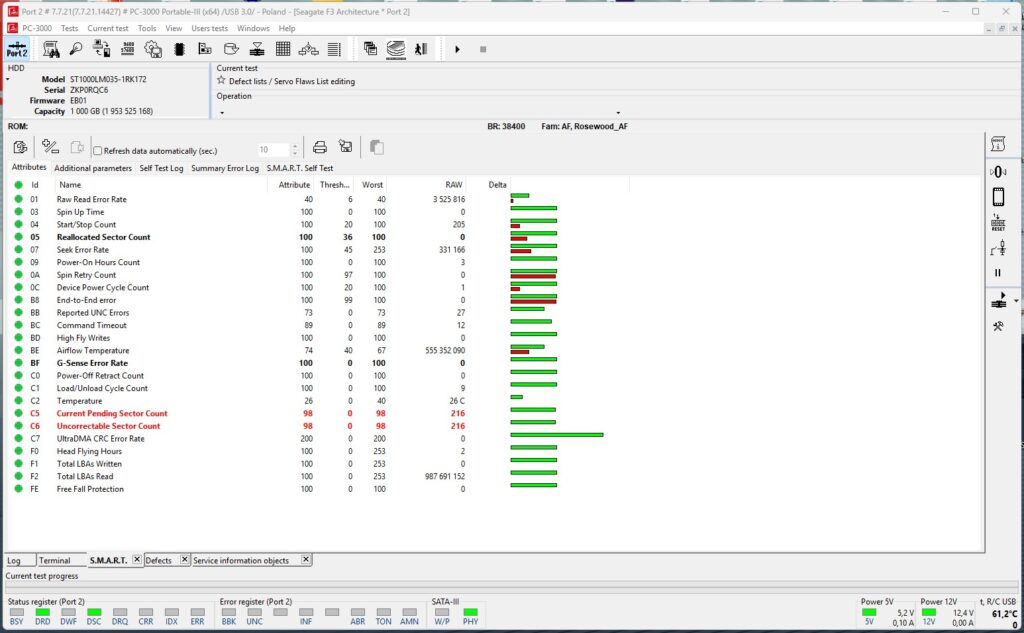Increase the refresh interval with the up arrow
Viewport: 1024px width, 633px height.
(x=295, y=146)
